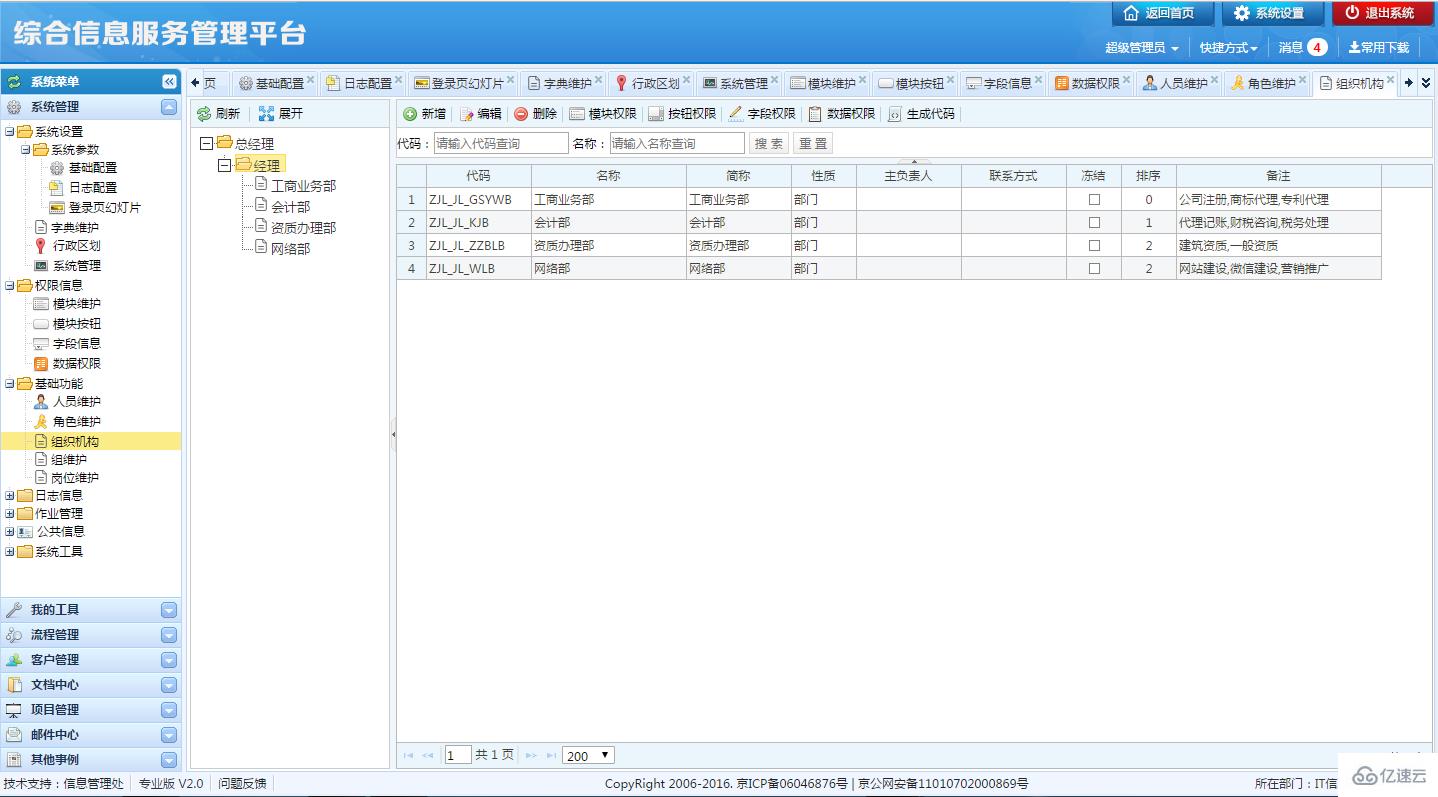
Task: Expand the 流程管理 accordion panel
Action: tap(169, 635)
